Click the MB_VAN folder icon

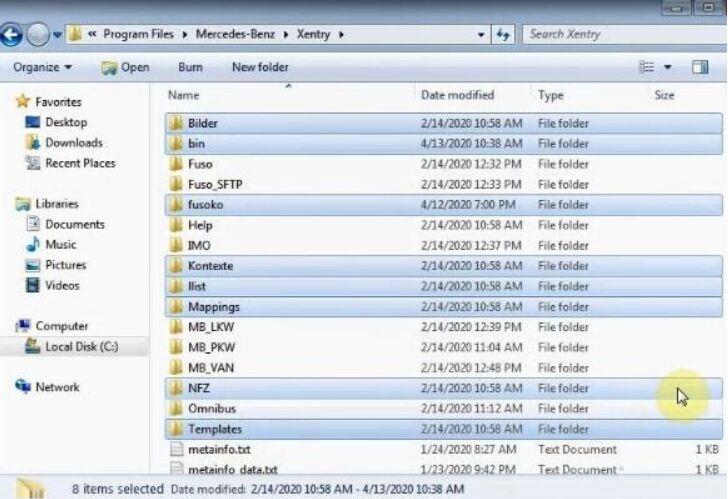pyautogui.click(x=176, y=368)
